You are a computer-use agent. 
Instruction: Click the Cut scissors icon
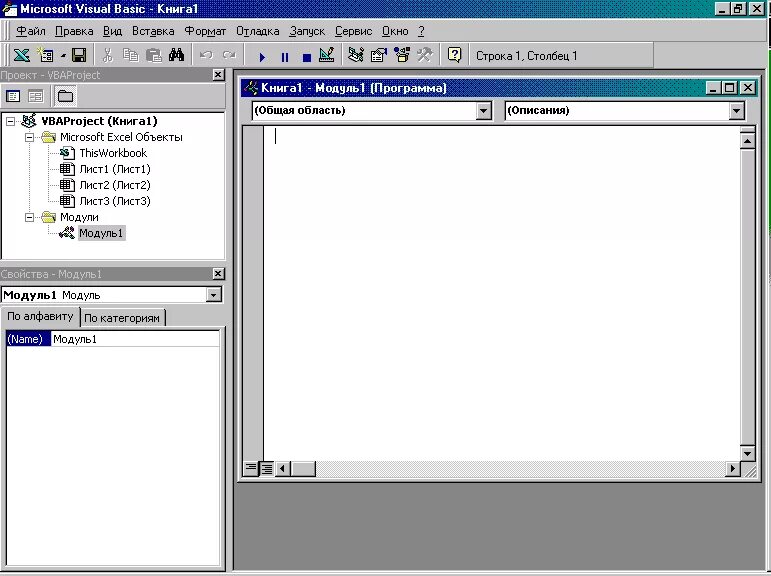click(108, 55)
